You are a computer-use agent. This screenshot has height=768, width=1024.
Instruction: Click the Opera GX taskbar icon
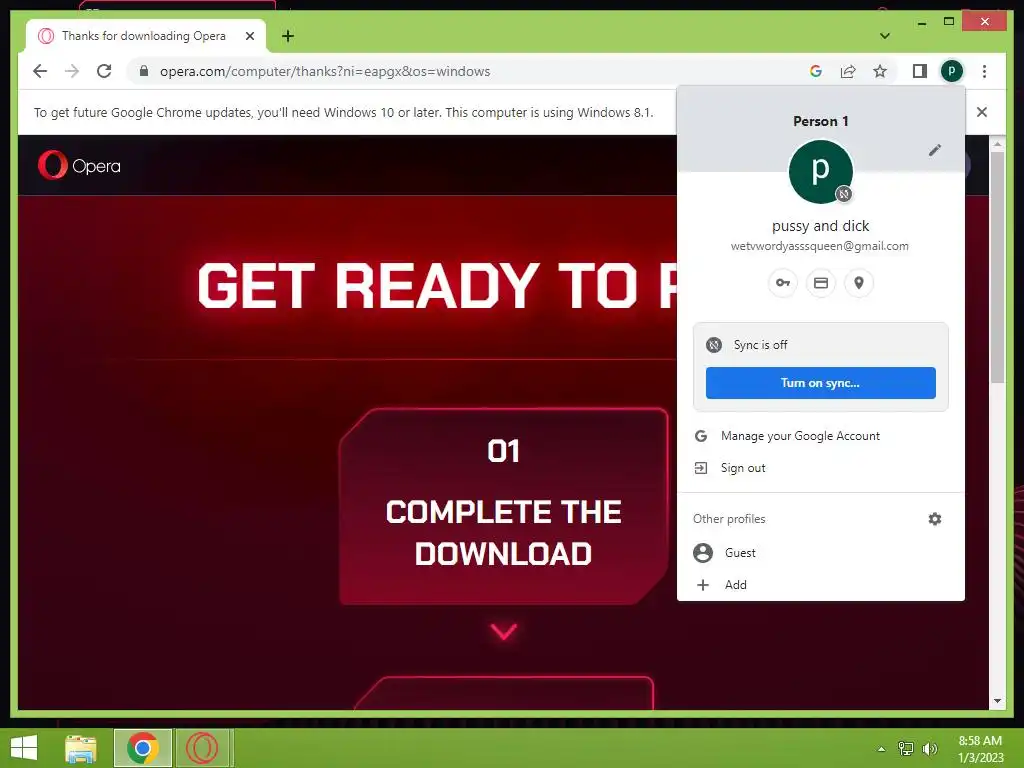coord(202,748)
